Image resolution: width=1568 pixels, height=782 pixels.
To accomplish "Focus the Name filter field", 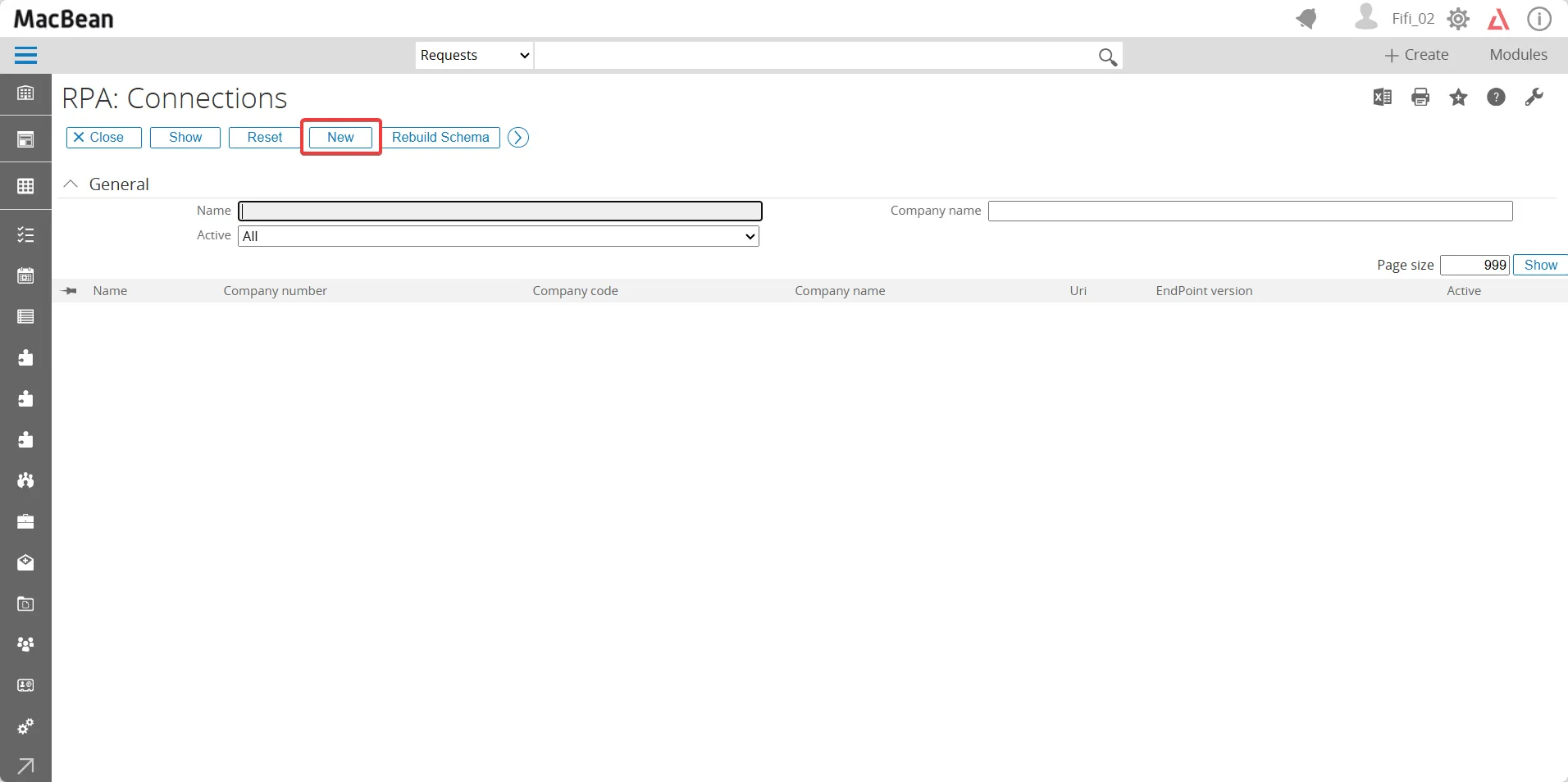I will pyautogui.click(x=500, y=211).
